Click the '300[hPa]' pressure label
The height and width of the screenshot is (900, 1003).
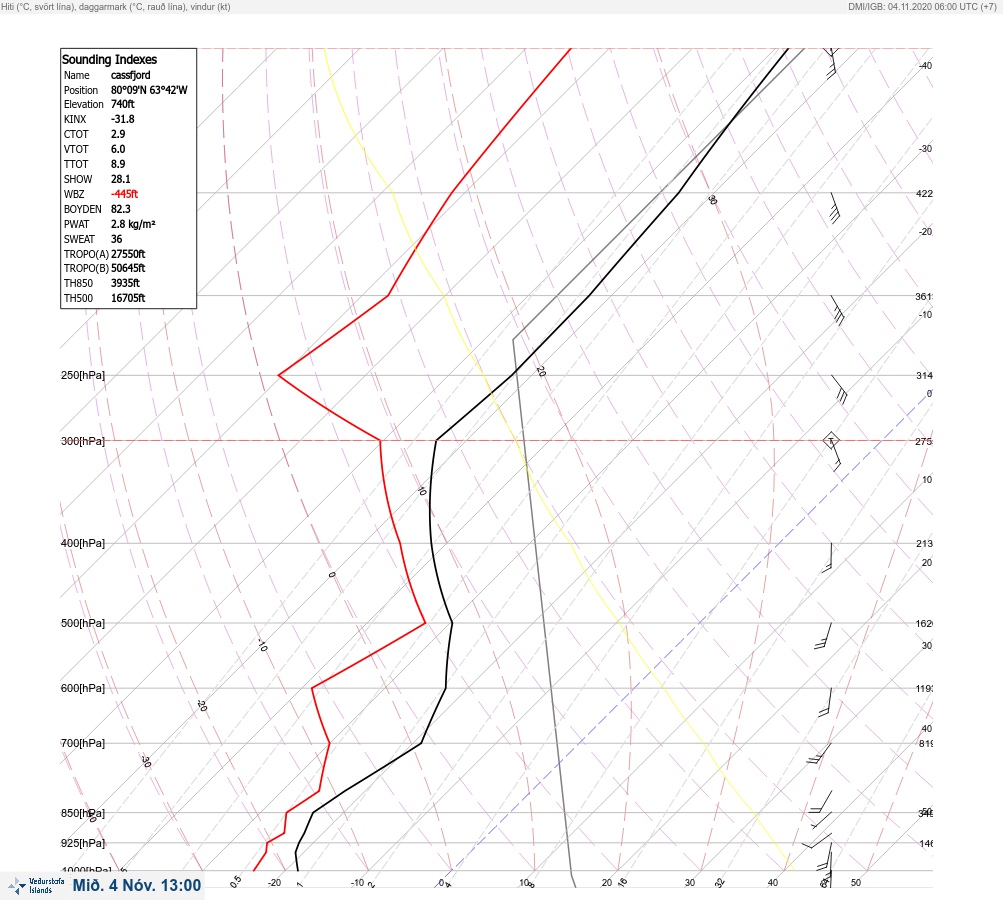point(83,441)
